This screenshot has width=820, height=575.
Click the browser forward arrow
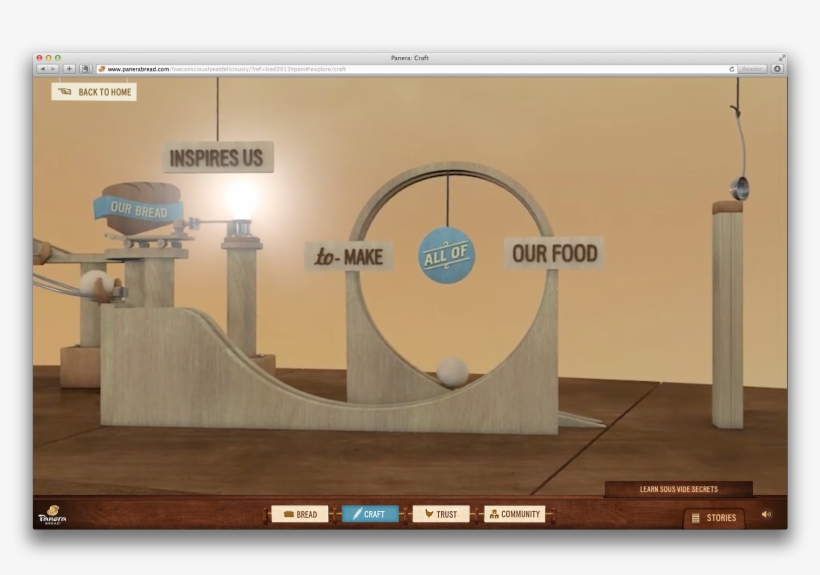(53, 69)
